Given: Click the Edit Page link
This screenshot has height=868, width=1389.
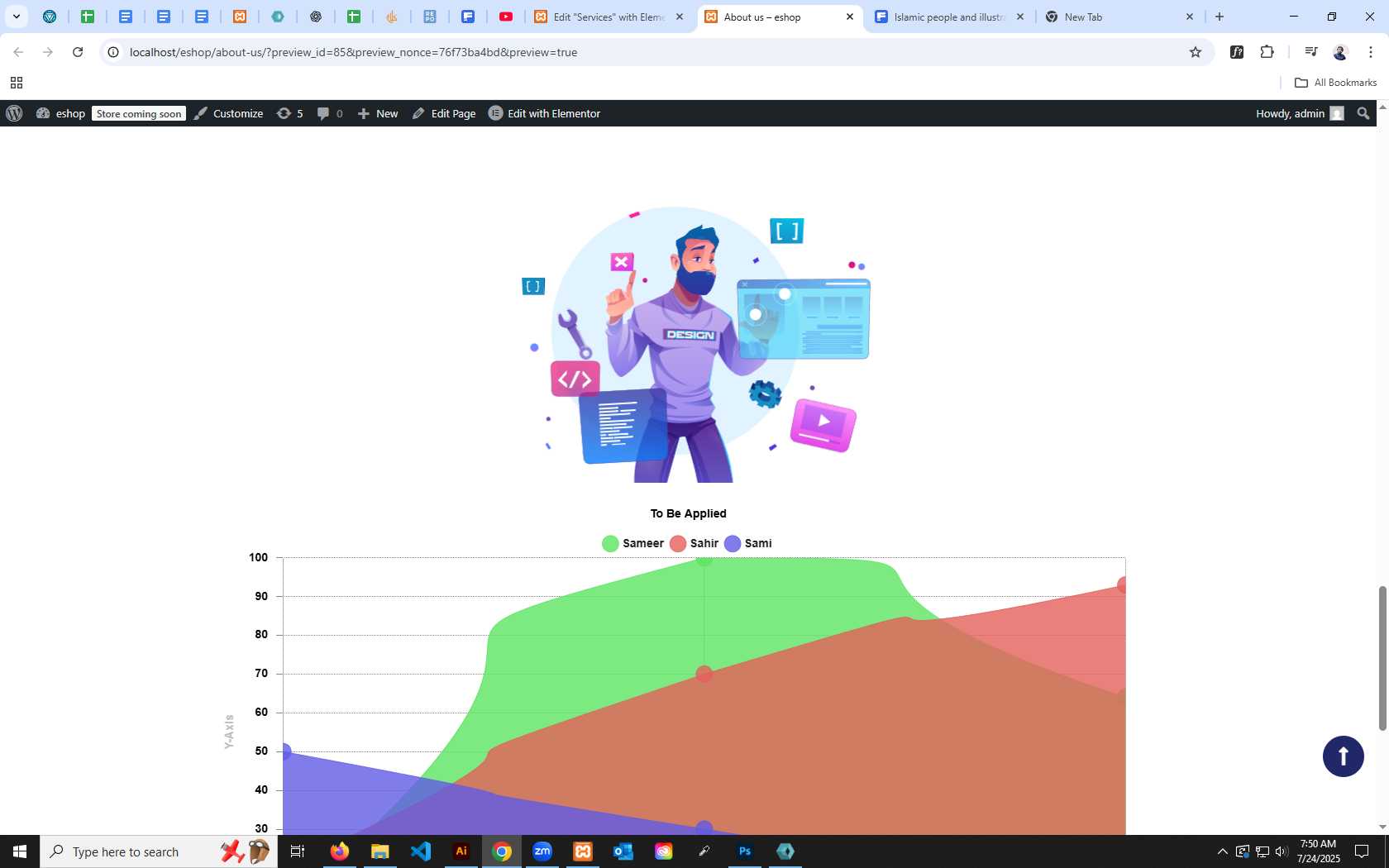Looking at the screenshot, I should (444, 113).
